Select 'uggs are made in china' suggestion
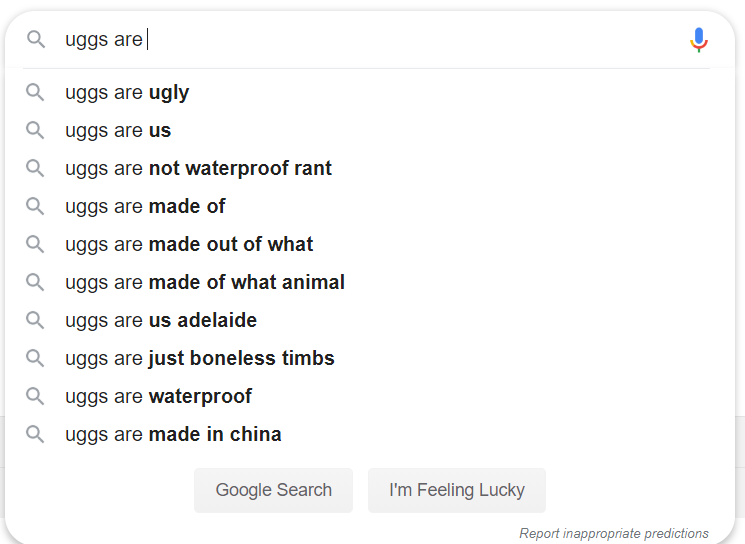The image size is (745, 544). click(x=173, y=435)
